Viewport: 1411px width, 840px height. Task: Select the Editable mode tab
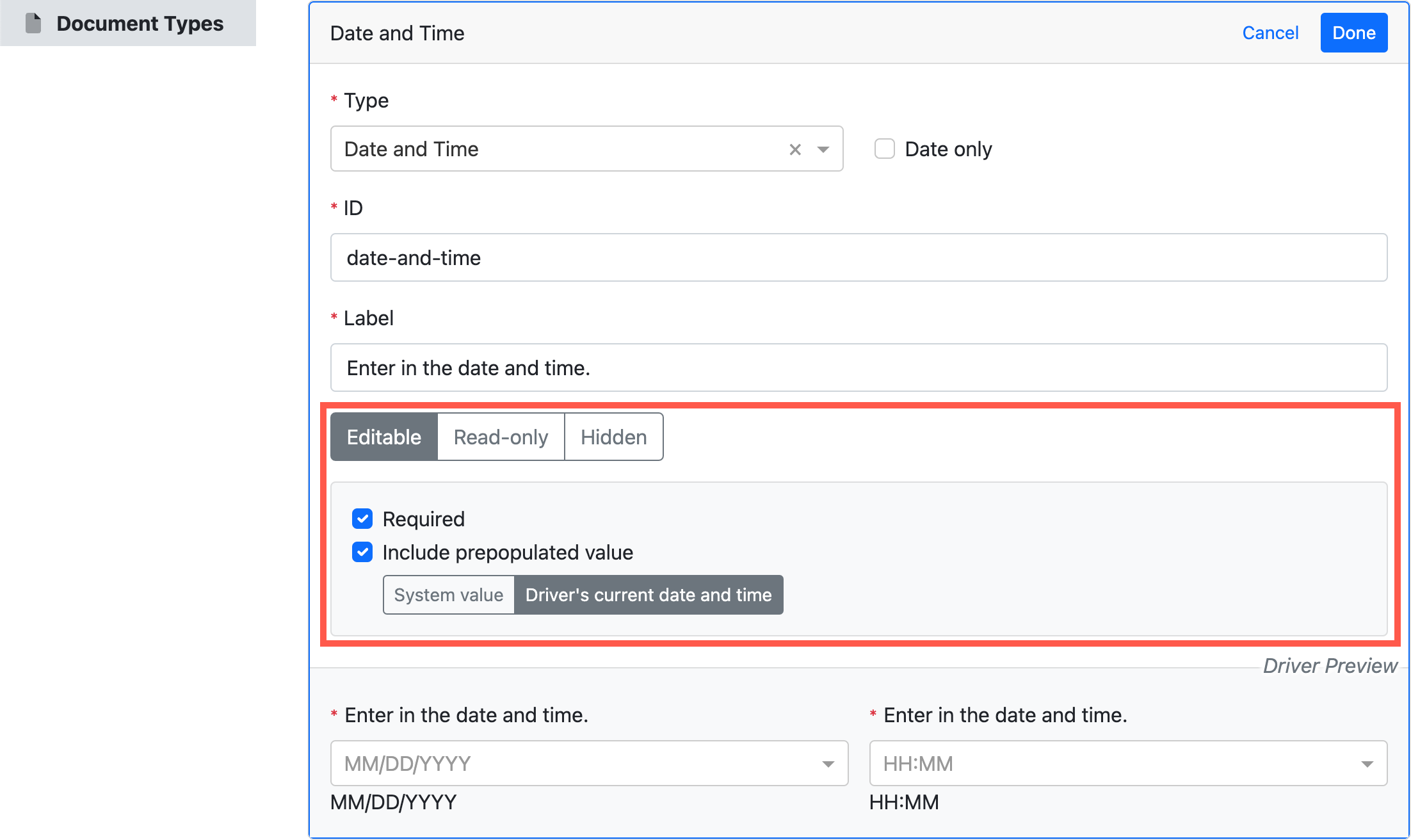coord(383,437)
